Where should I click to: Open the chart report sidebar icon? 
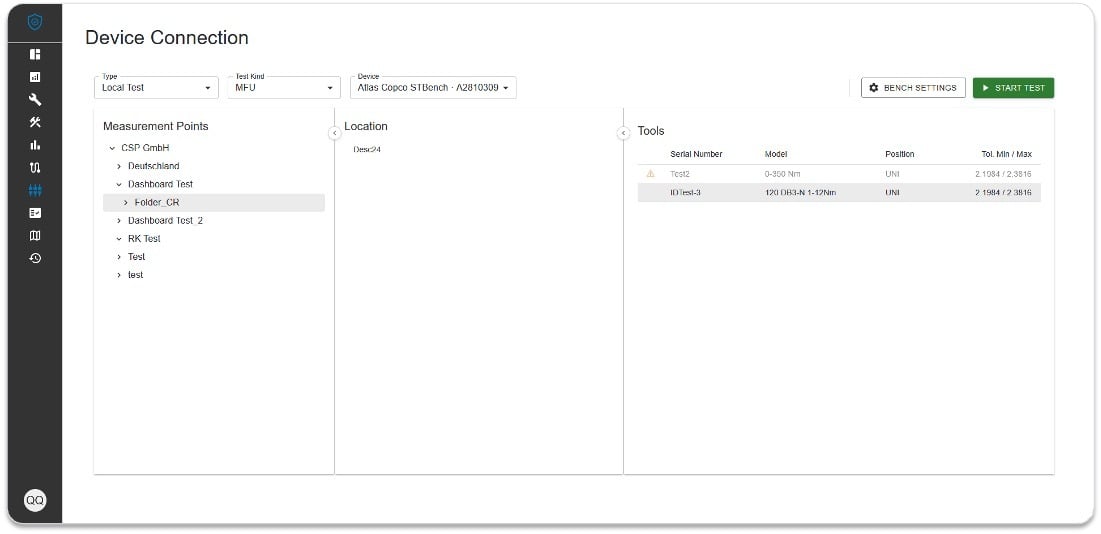pos(35,77)
